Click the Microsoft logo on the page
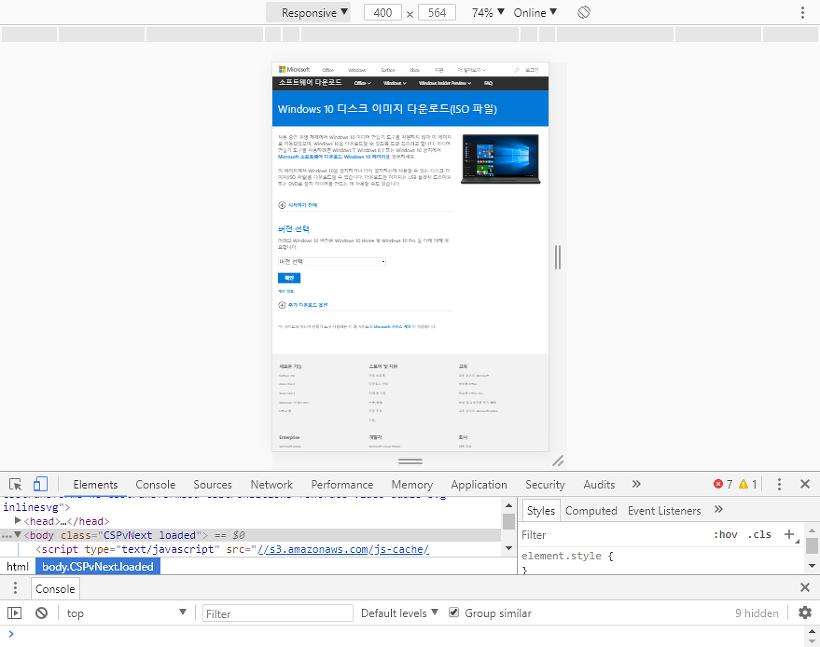Viewport: 820px width, 647px height. pyautogui.click(x=294, y=69)
